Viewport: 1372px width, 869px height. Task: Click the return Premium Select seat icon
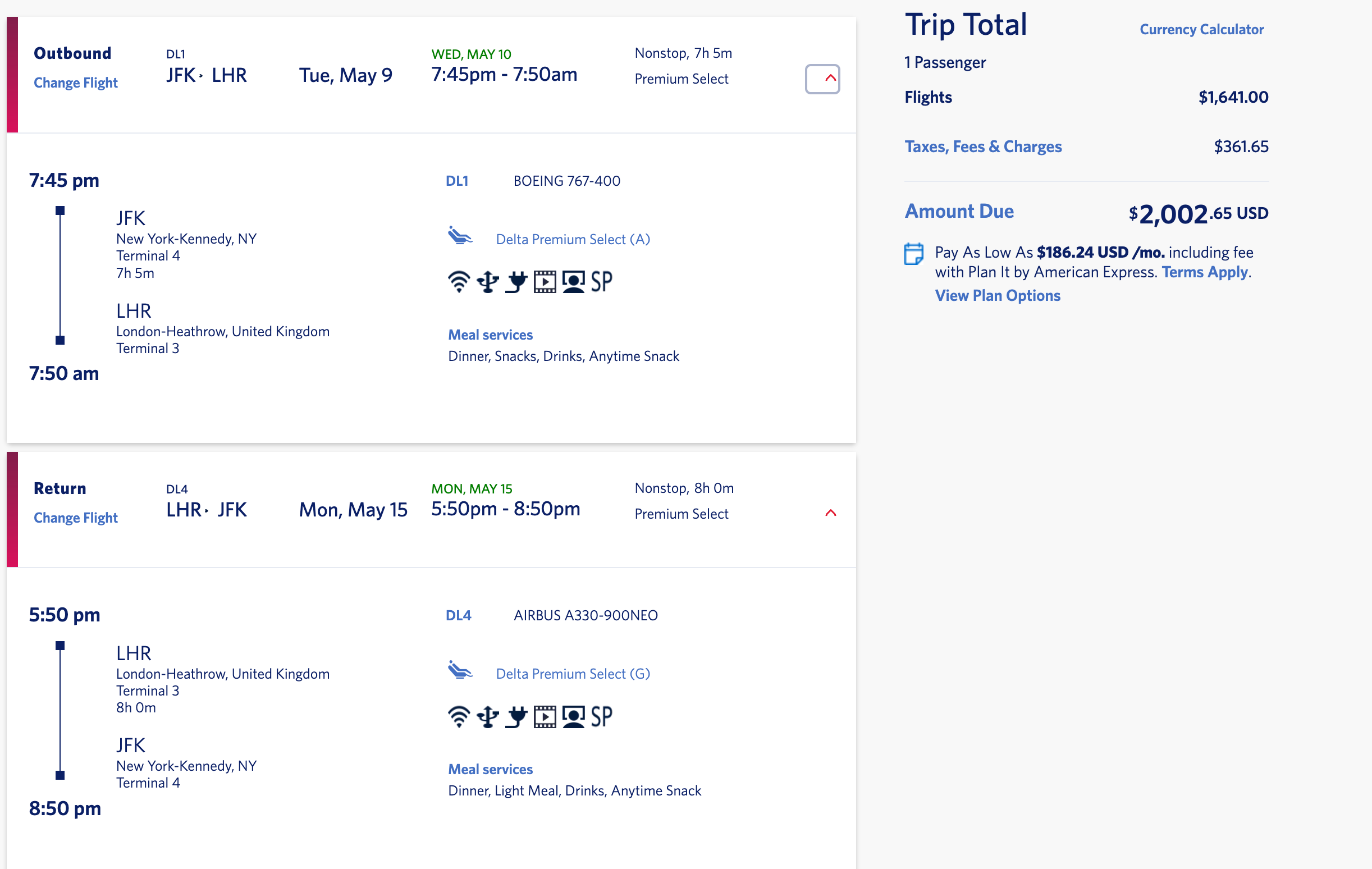(x=460, y=670)
